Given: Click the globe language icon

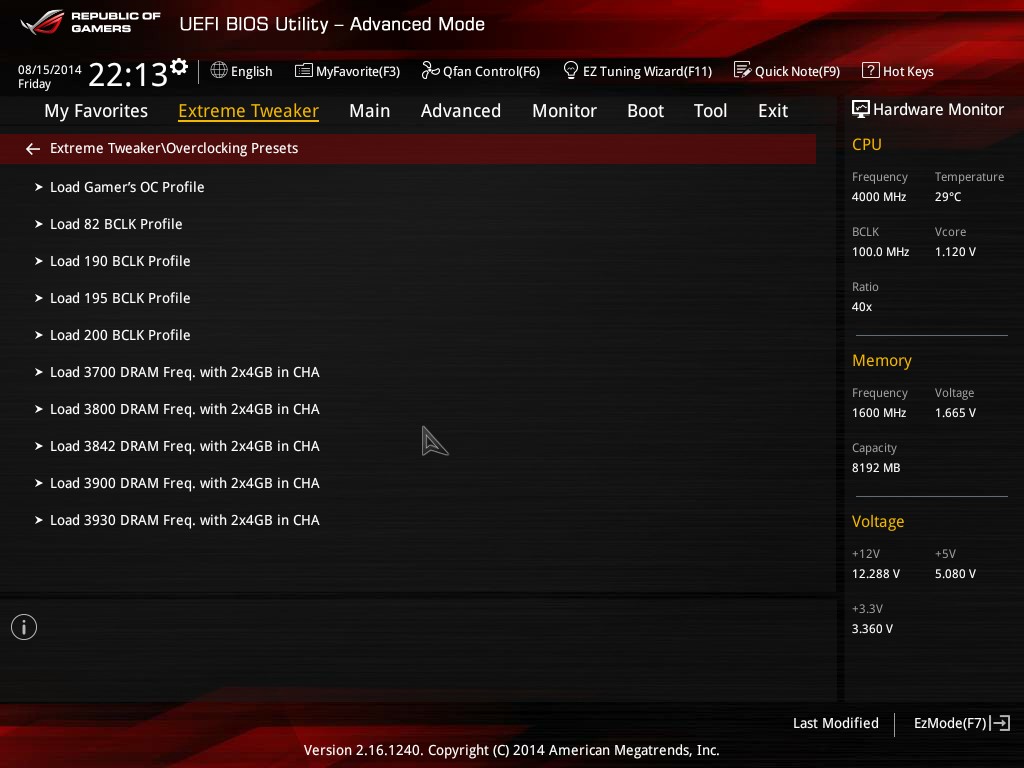Looking at the screenshot, I should click(x=219, y=70).
